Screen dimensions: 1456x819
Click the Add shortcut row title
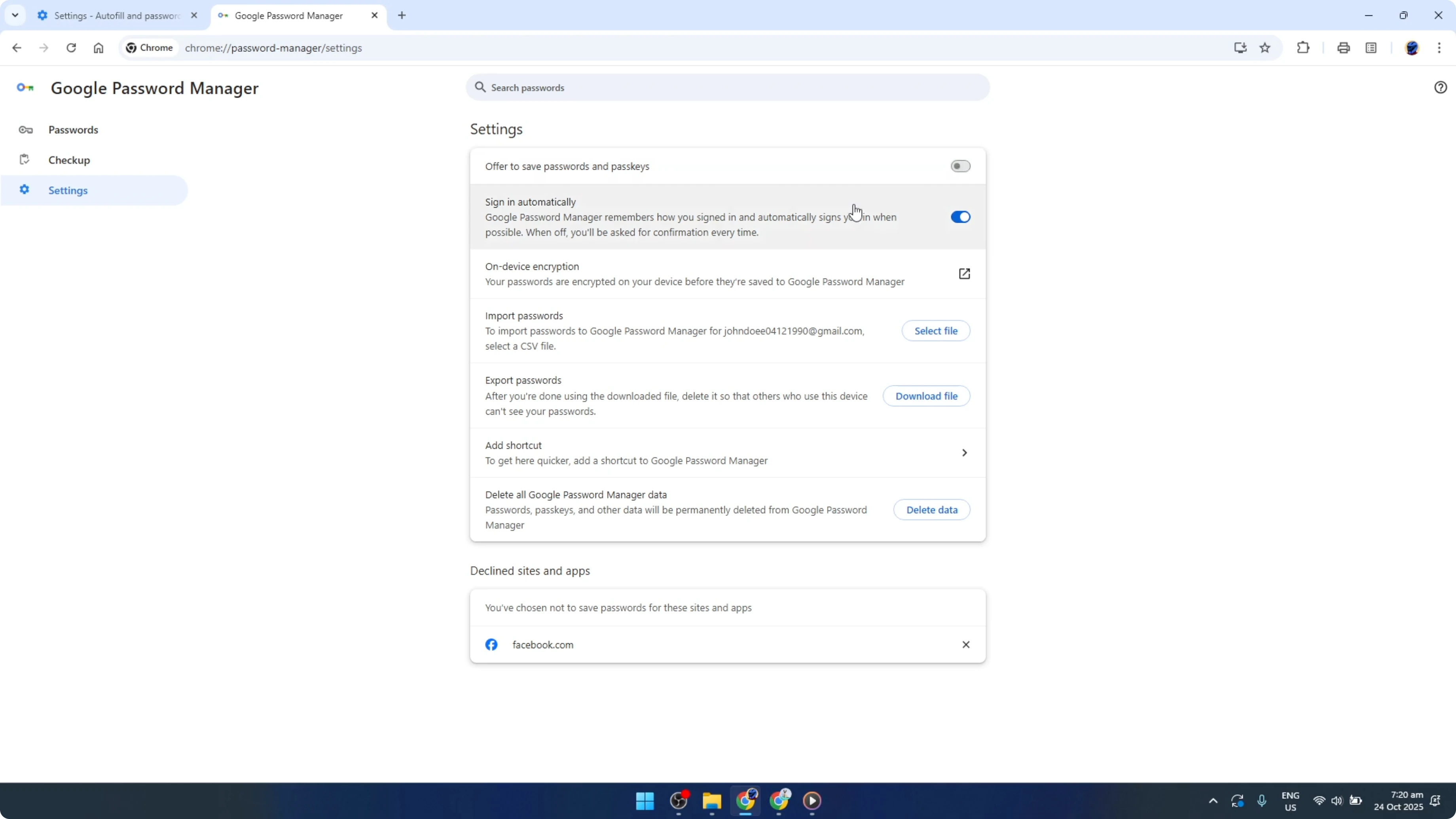click(x=513, y=446)
